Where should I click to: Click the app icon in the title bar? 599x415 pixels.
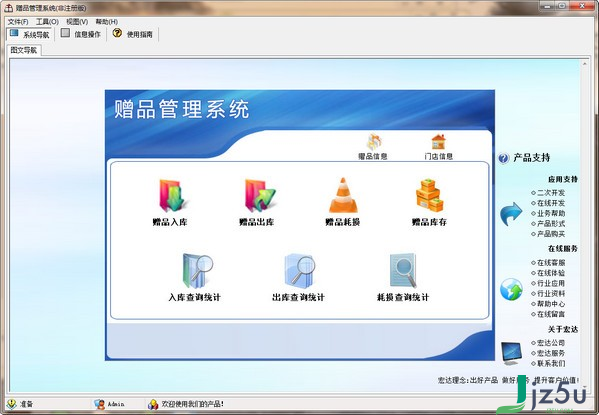[x=8, y=8]
